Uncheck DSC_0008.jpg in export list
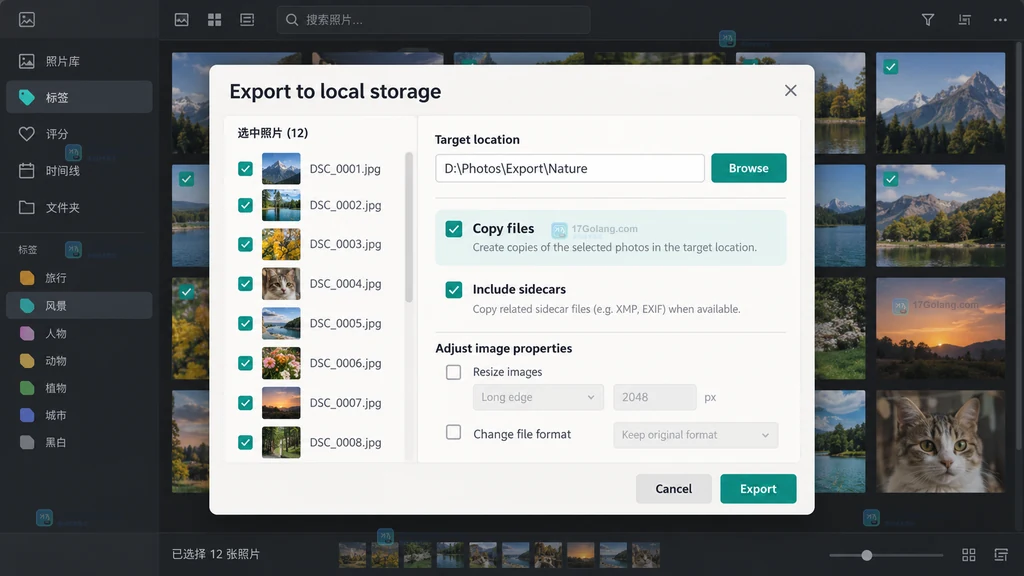Viewport: 1024px width, 576px height. tap(246, 443)
